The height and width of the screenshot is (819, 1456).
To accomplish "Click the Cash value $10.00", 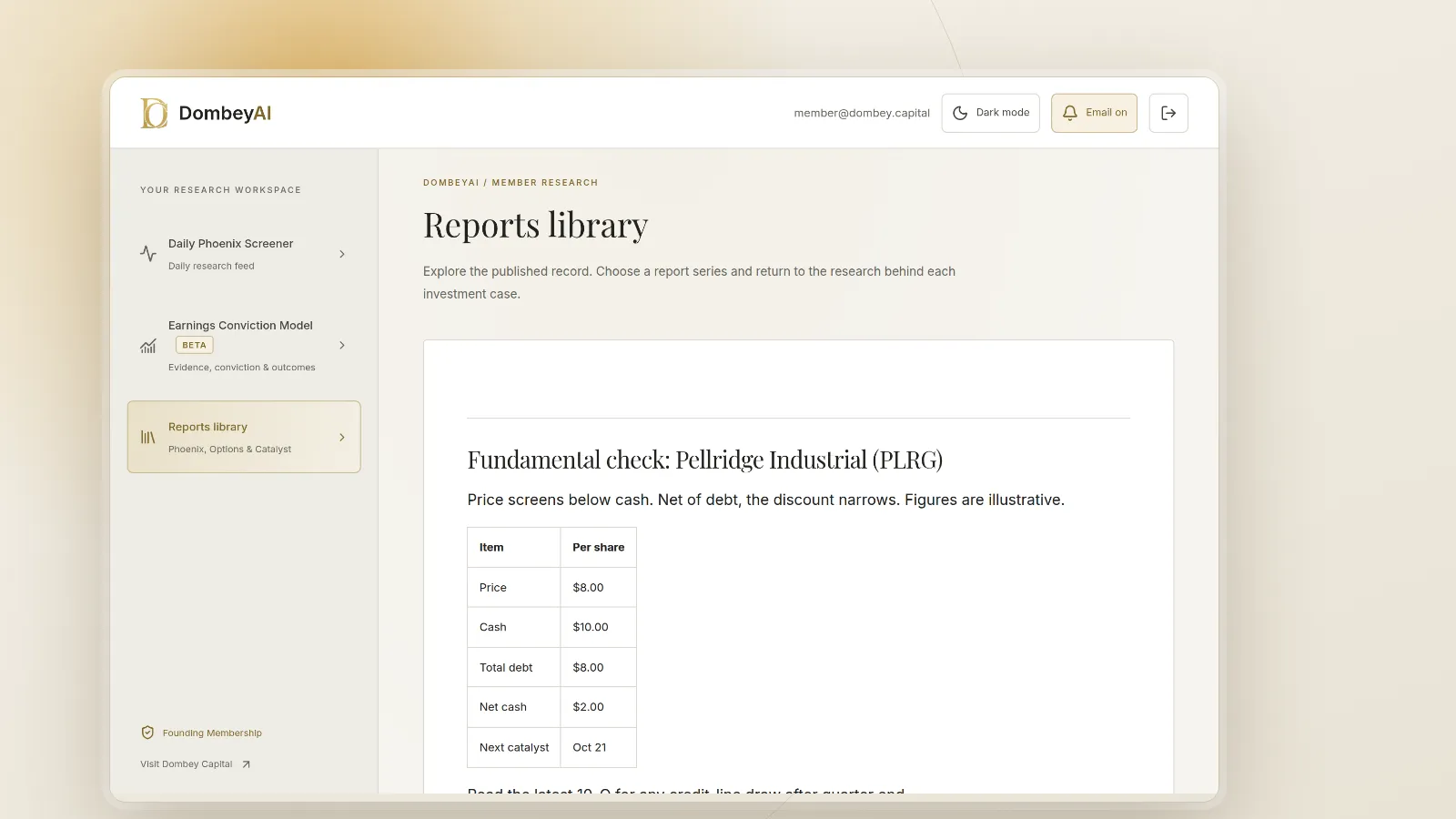I will click(x=591, y=627).
